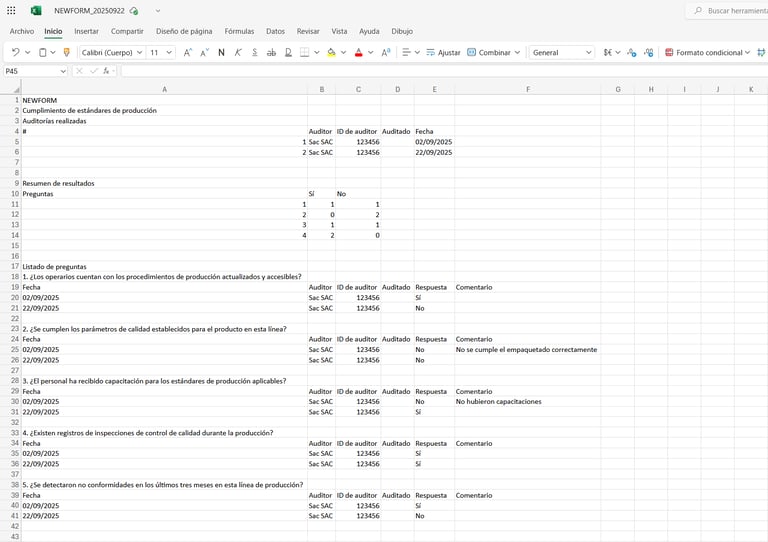Viewport: 768px width, 542px height.
Task: Apply the red font color
Action: point(359,52)
